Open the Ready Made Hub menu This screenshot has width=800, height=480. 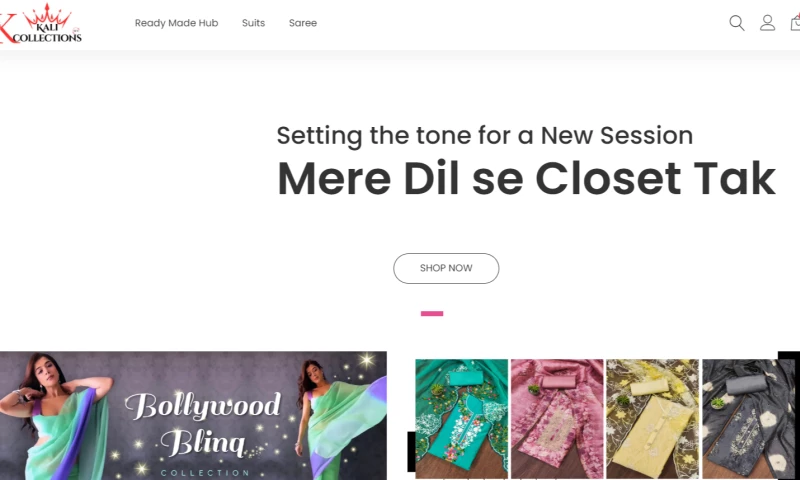pos(177,23)
